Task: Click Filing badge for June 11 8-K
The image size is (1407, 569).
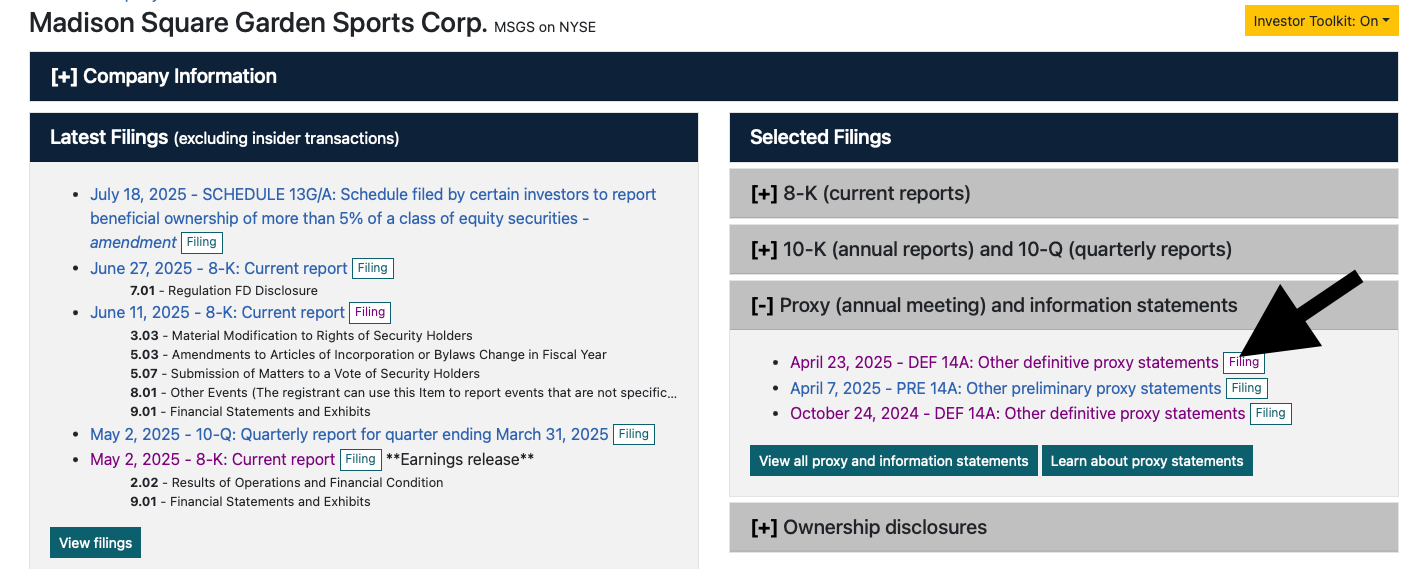Action: click(370, 312)
